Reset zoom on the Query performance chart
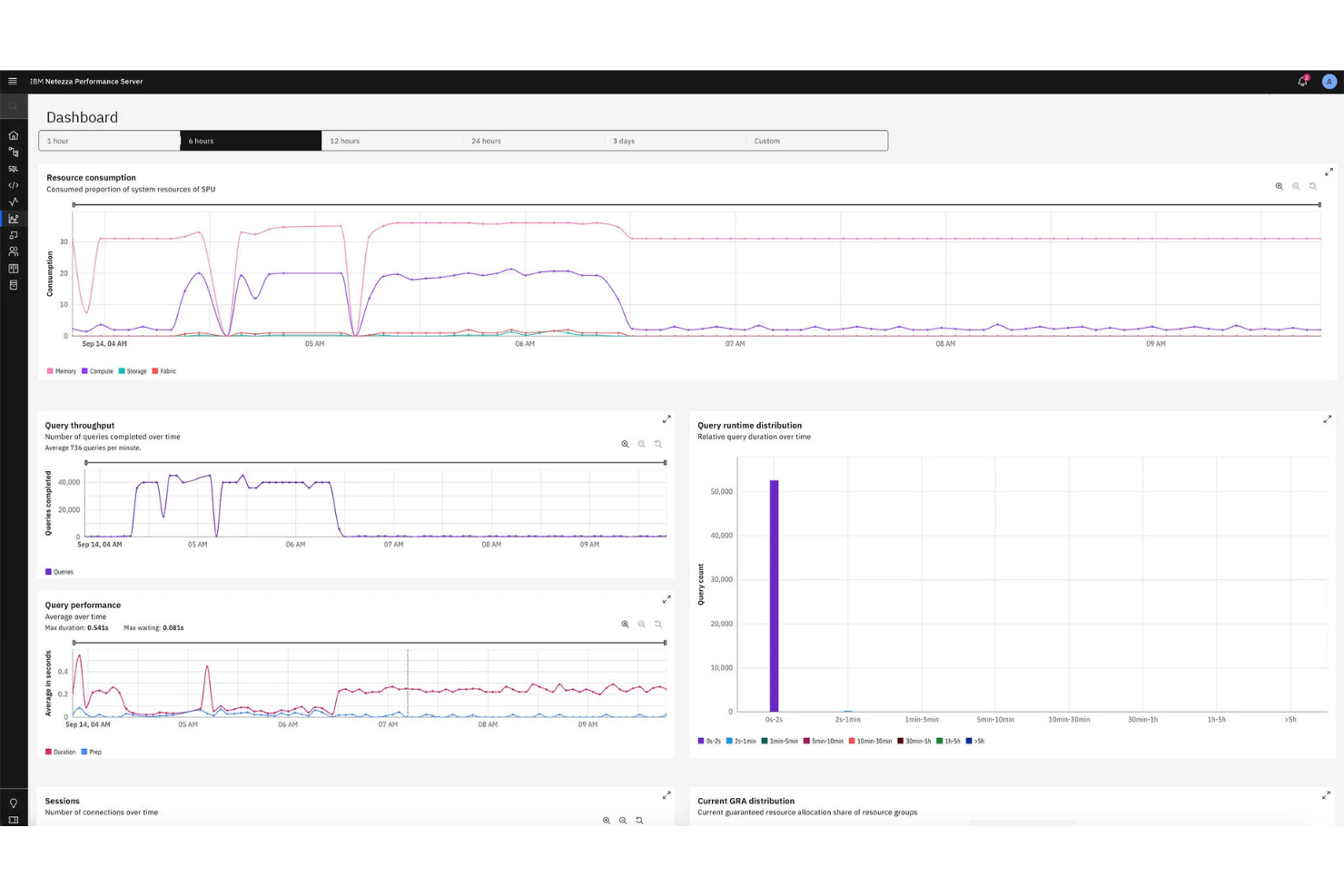This screenshot has width=1344, height=896. [658, 625]
